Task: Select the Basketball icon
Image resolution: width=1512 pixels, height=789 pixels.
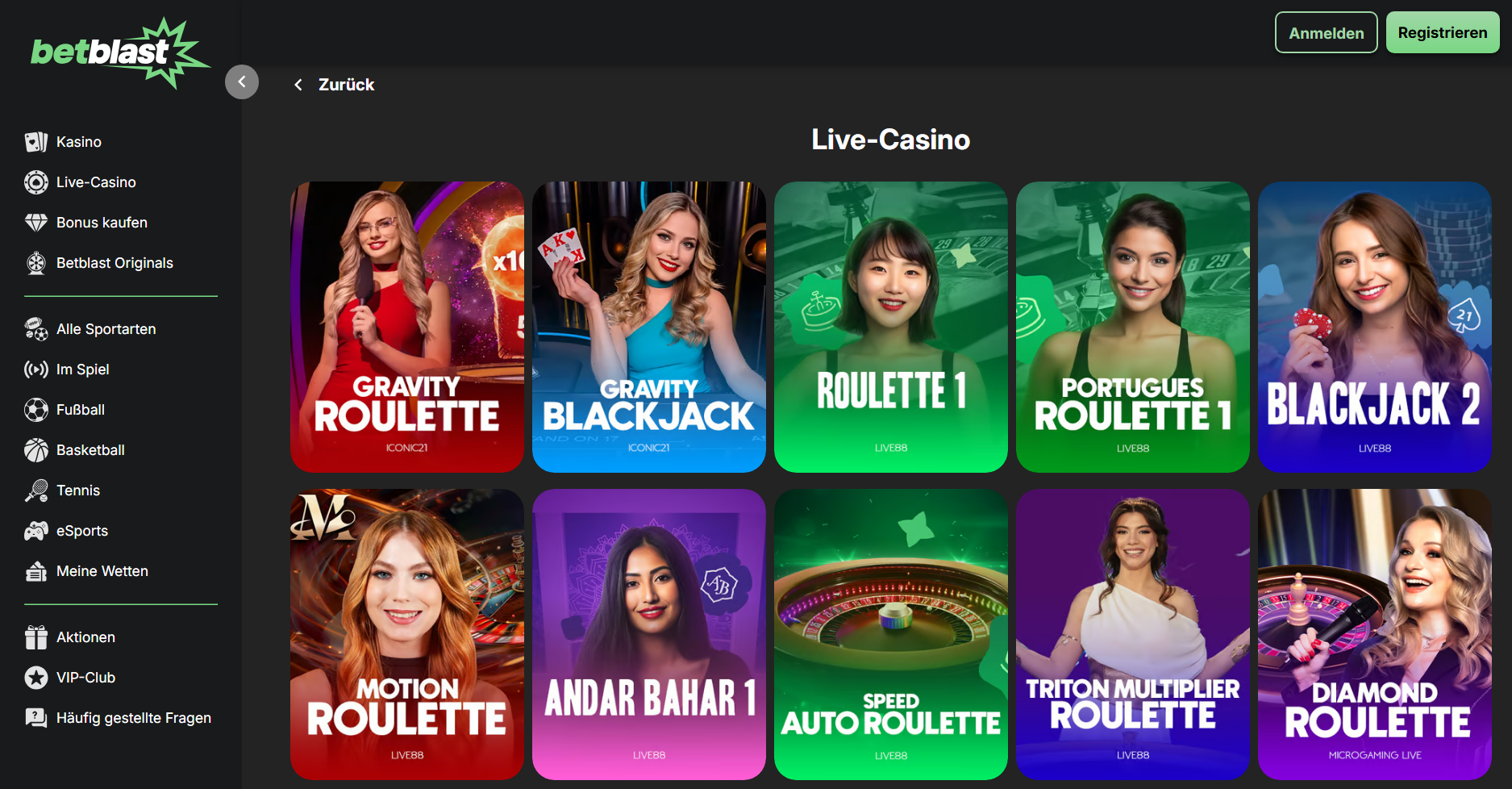Action: [35, 449]
